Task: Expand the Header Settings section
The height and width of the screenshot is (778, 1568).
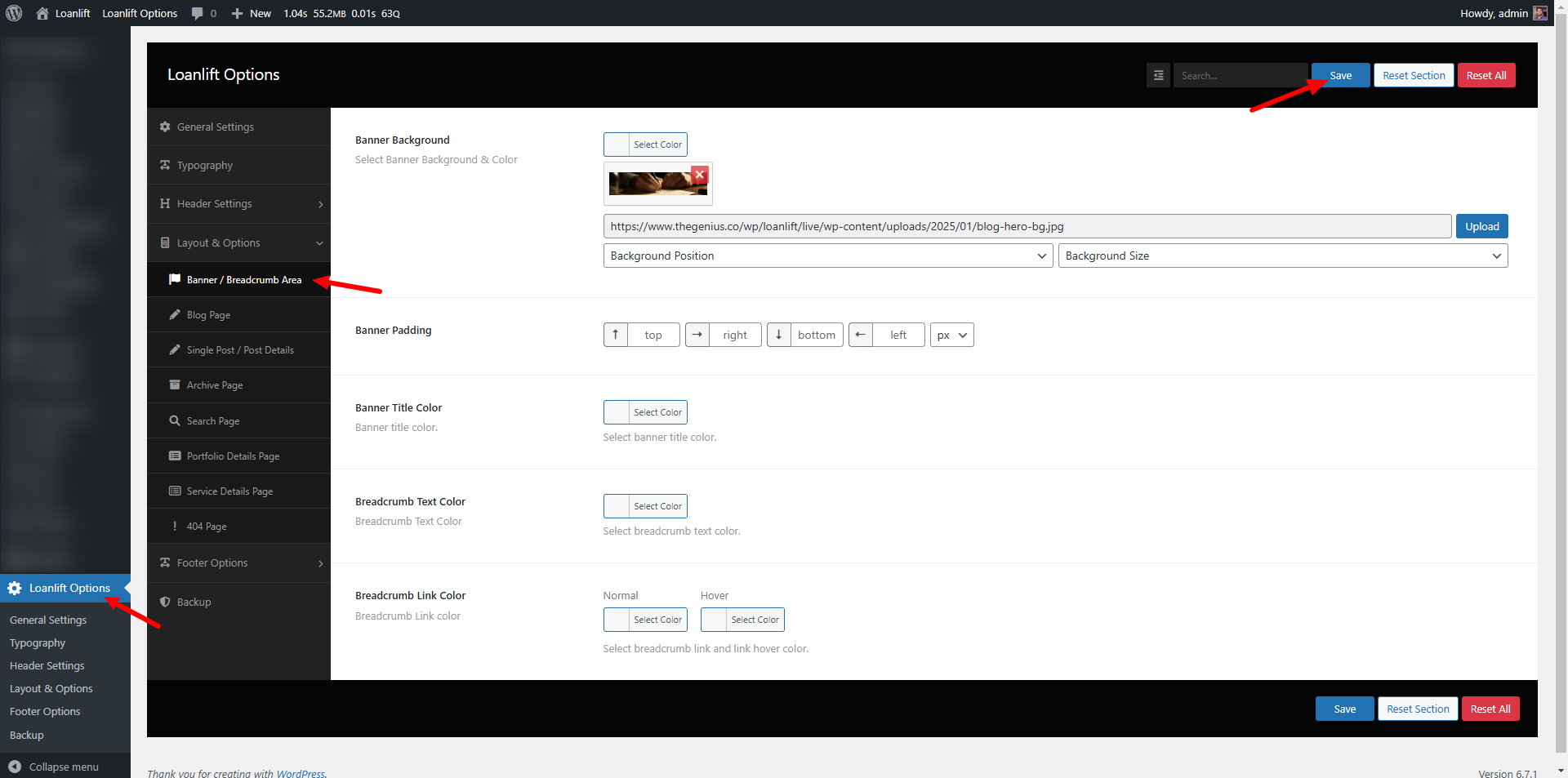Action: tap(238, 204)
